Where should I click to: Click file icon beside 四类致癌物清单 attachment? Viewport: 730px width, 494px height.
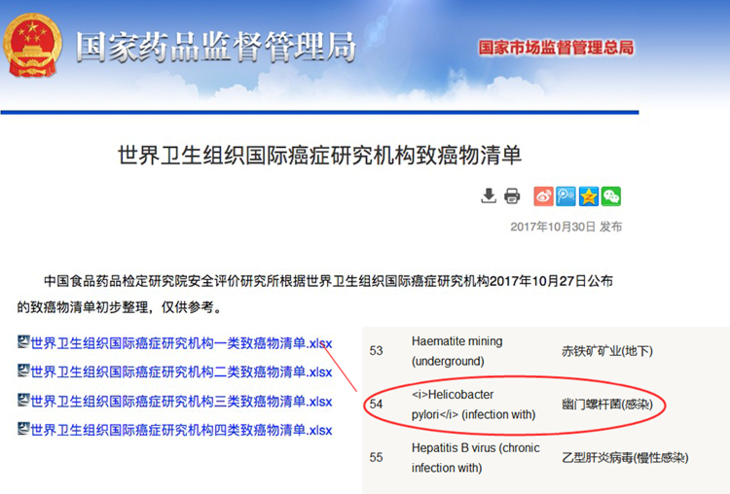pos(23,430)
